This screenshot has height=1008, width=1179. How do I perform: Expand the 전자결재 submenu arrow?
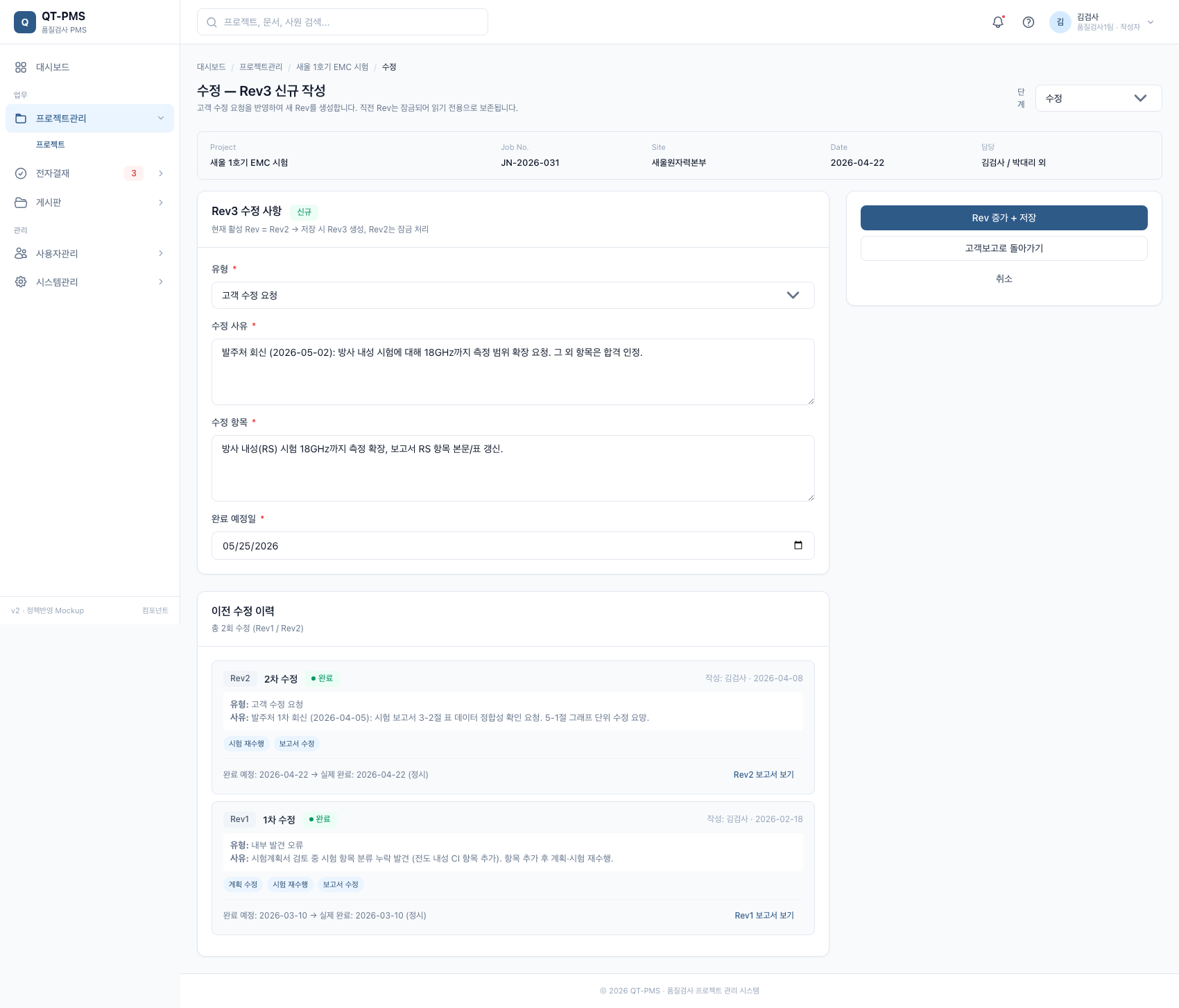tap(161, 173)
